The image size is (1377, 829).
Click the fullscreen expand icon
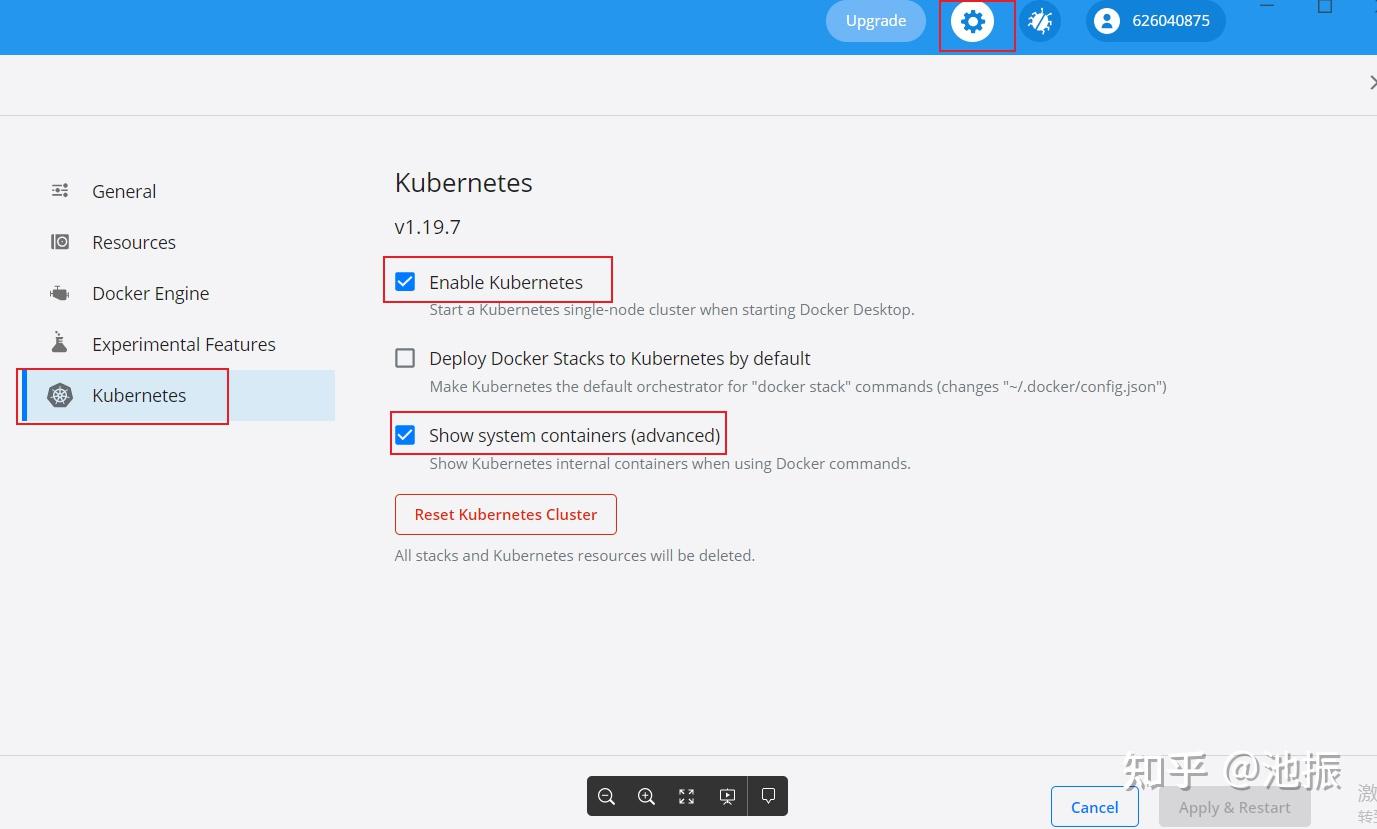coord(686,796)
